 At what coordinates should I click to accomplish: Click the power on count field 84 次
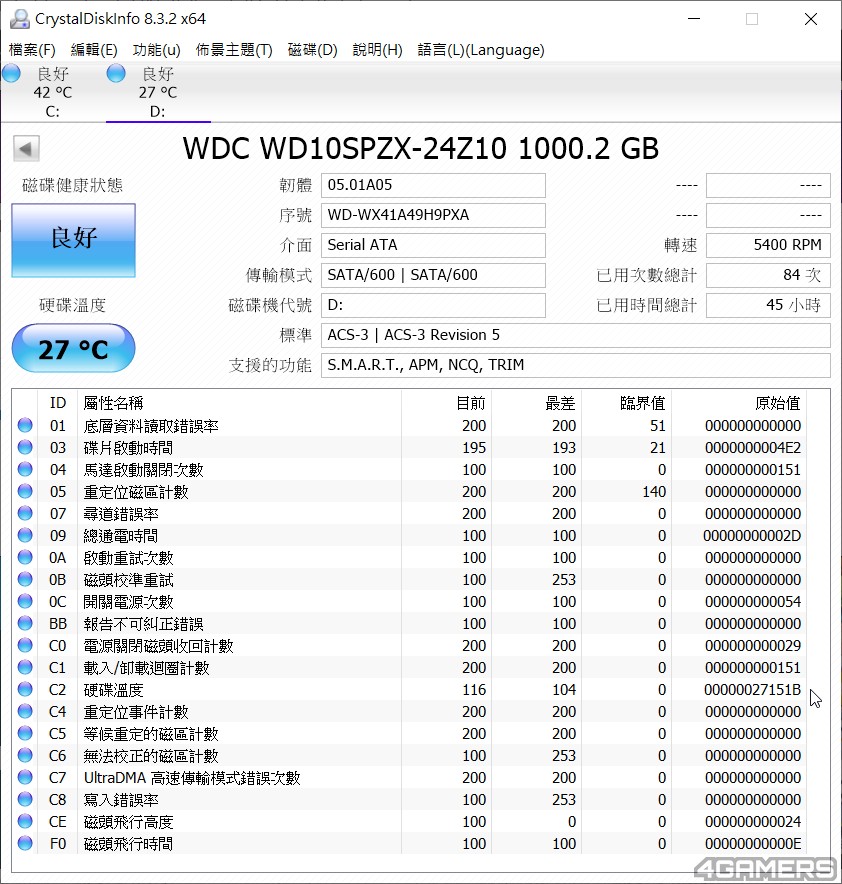point(768,275)
